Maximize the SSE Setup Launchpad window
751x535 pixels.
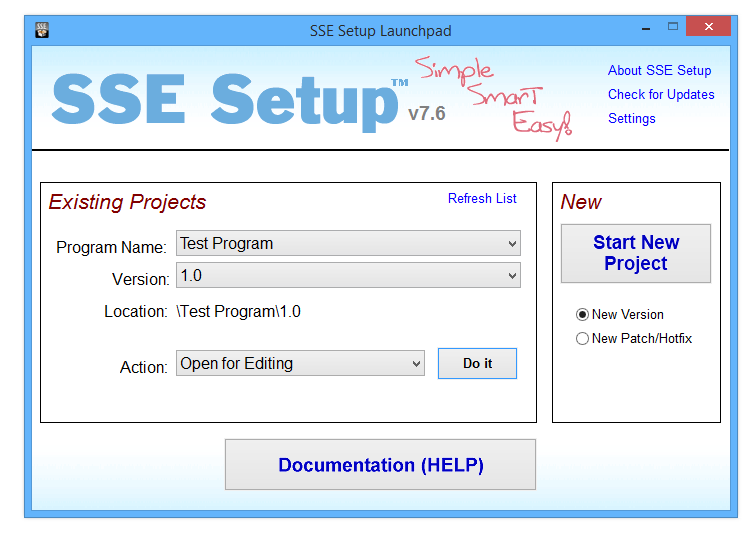click(x=672, y=26)
